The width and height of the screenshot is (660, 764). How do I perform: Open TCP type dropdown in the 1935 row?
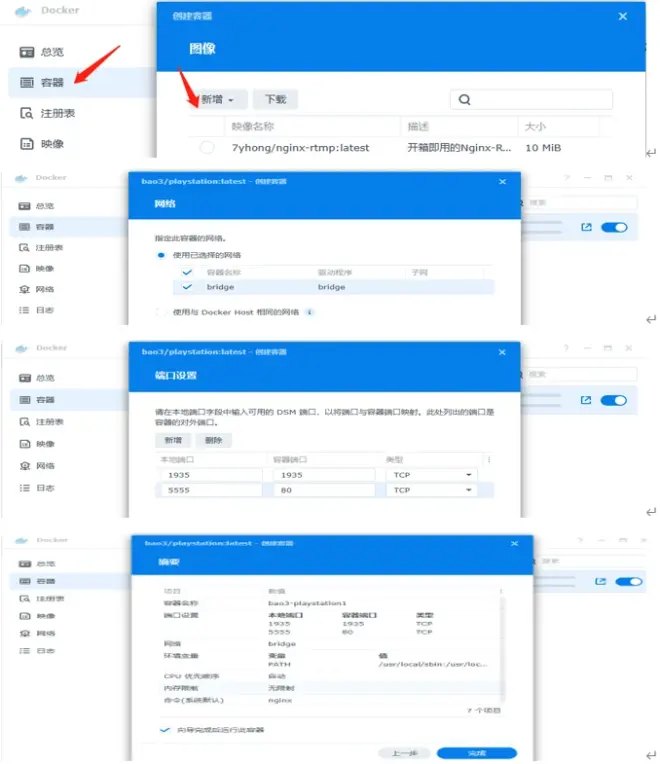coord(432,475)
